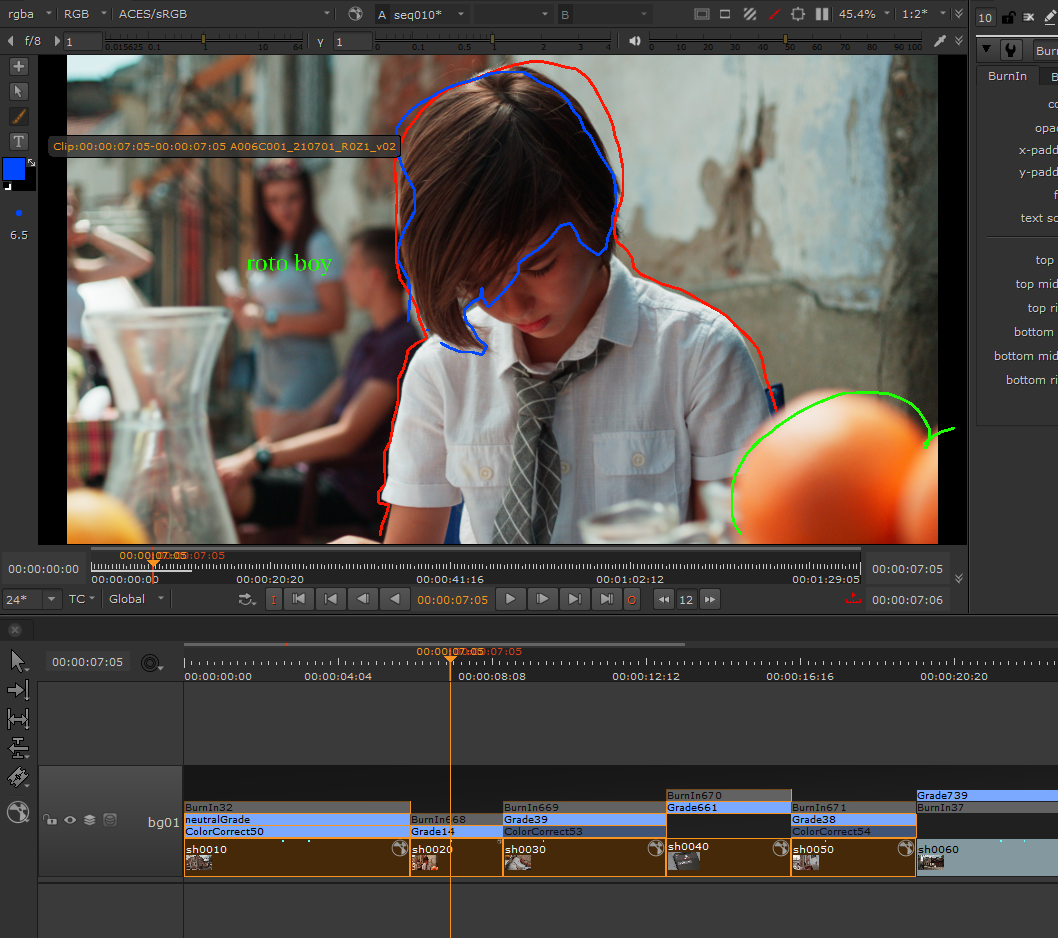
Task: Toggle visibility of bg01 track
Action: tap(70, 820)
